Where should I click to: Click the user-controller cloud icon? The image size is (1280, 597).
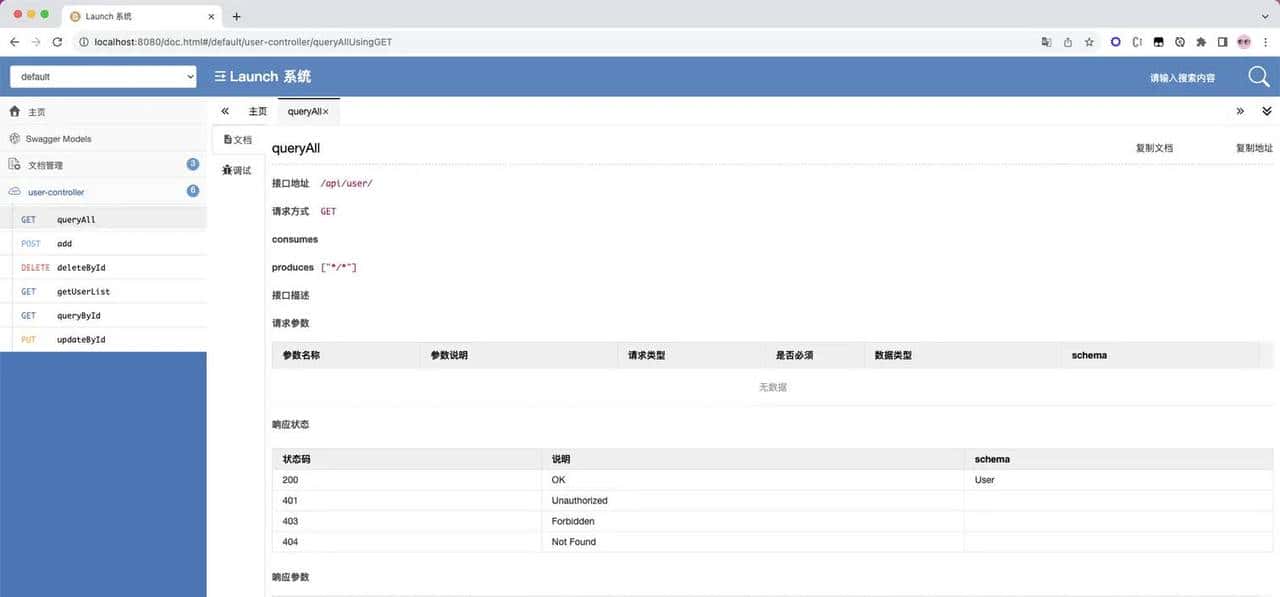pyautogui.click(x=15, y=191)
